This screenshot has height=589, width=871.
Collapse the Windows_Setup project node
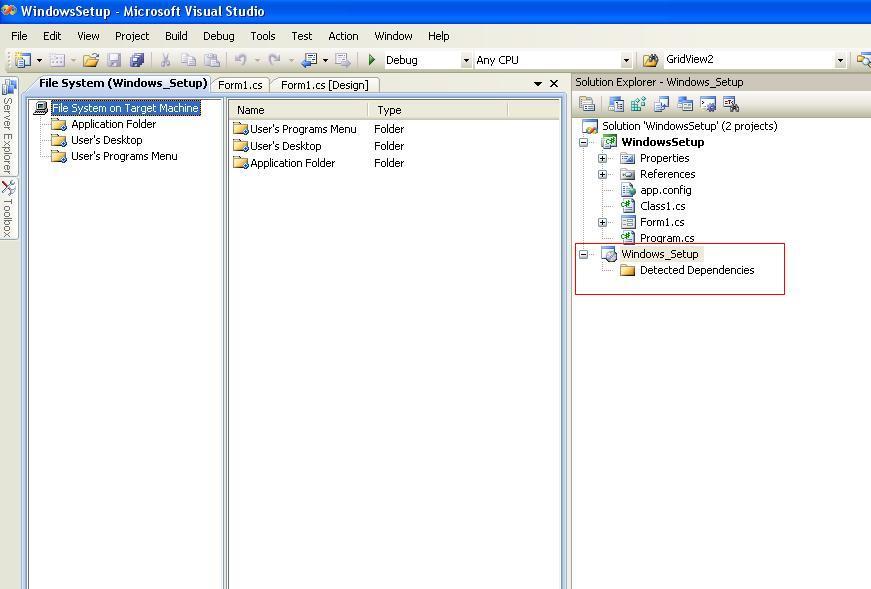coord(583,254)
